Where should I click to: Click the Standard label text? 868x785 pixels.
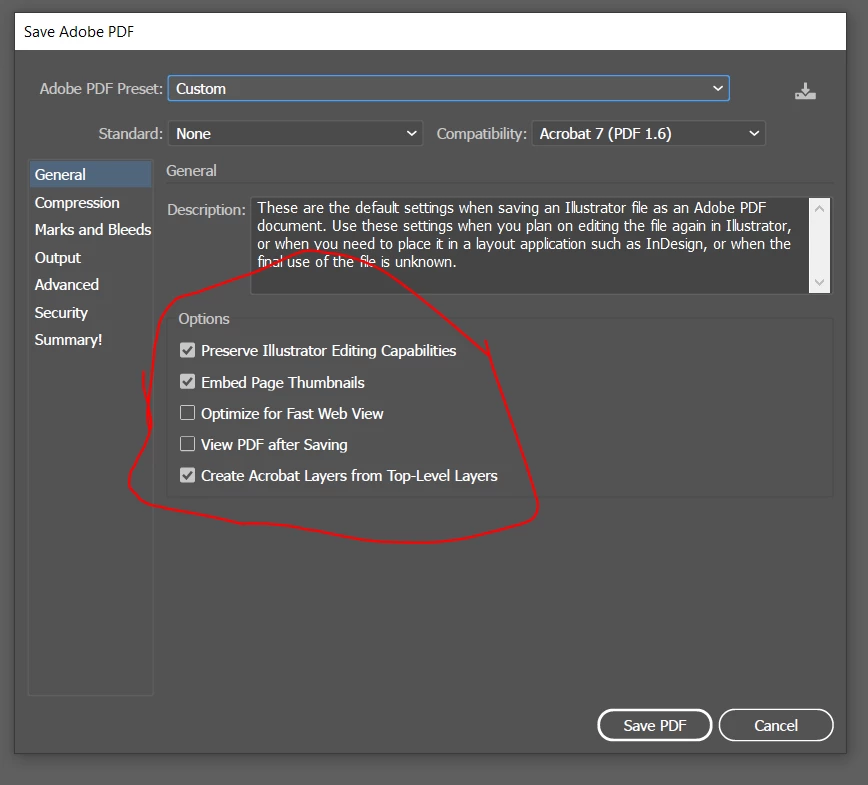click(131, 133)
